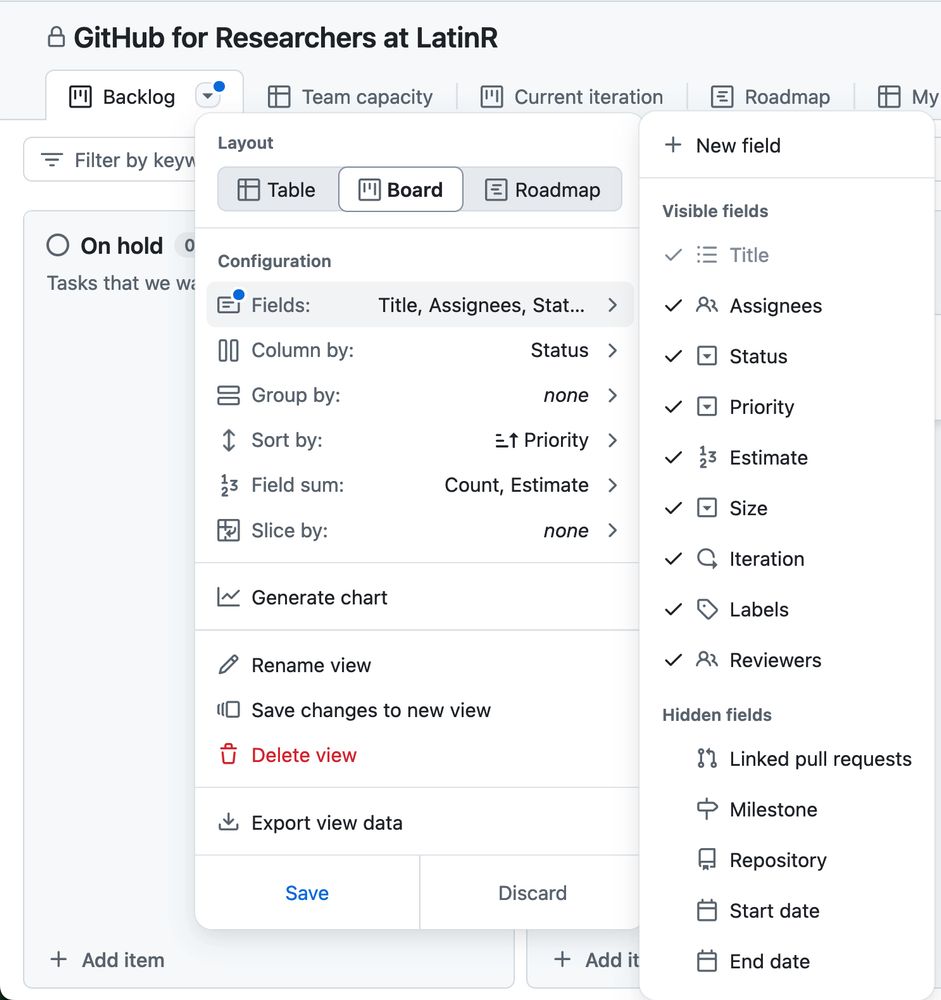
Task: Save the view changes
Action: [306, 893]
